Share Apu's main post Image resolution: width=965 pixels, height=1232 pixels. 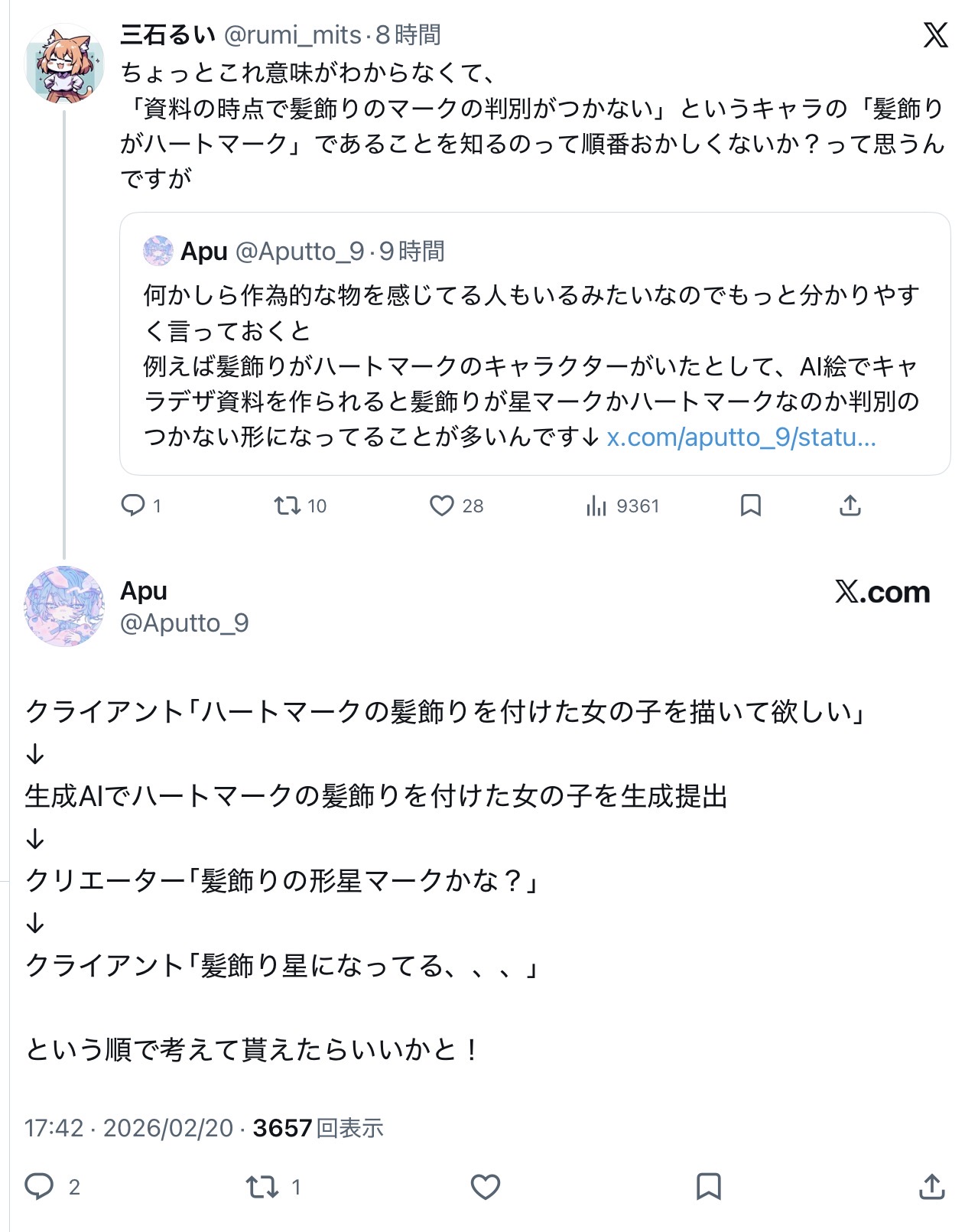click(x=931, y=1186)
